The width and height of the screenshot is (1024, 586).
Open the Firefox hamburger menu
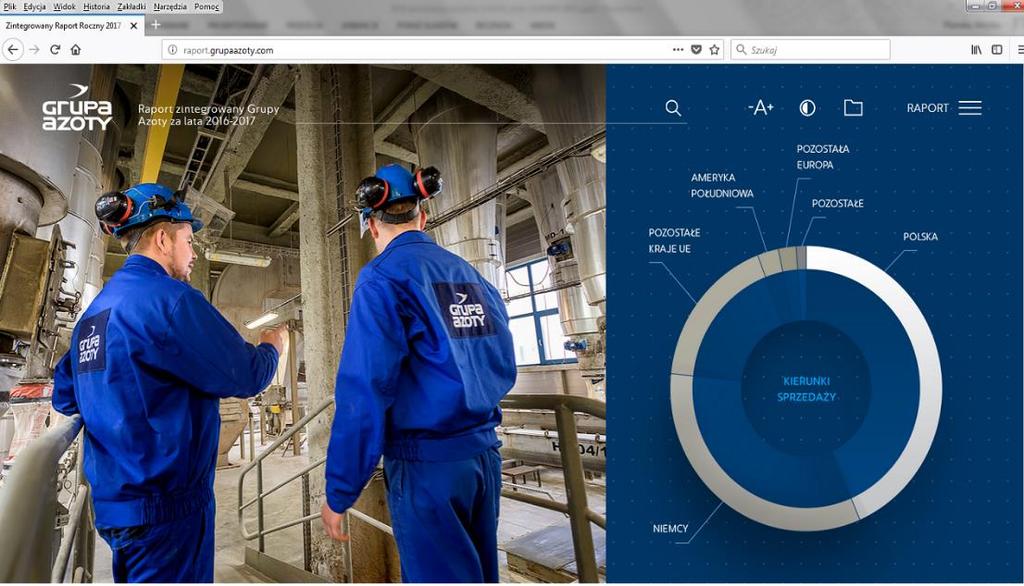[x=1020, y=50]
